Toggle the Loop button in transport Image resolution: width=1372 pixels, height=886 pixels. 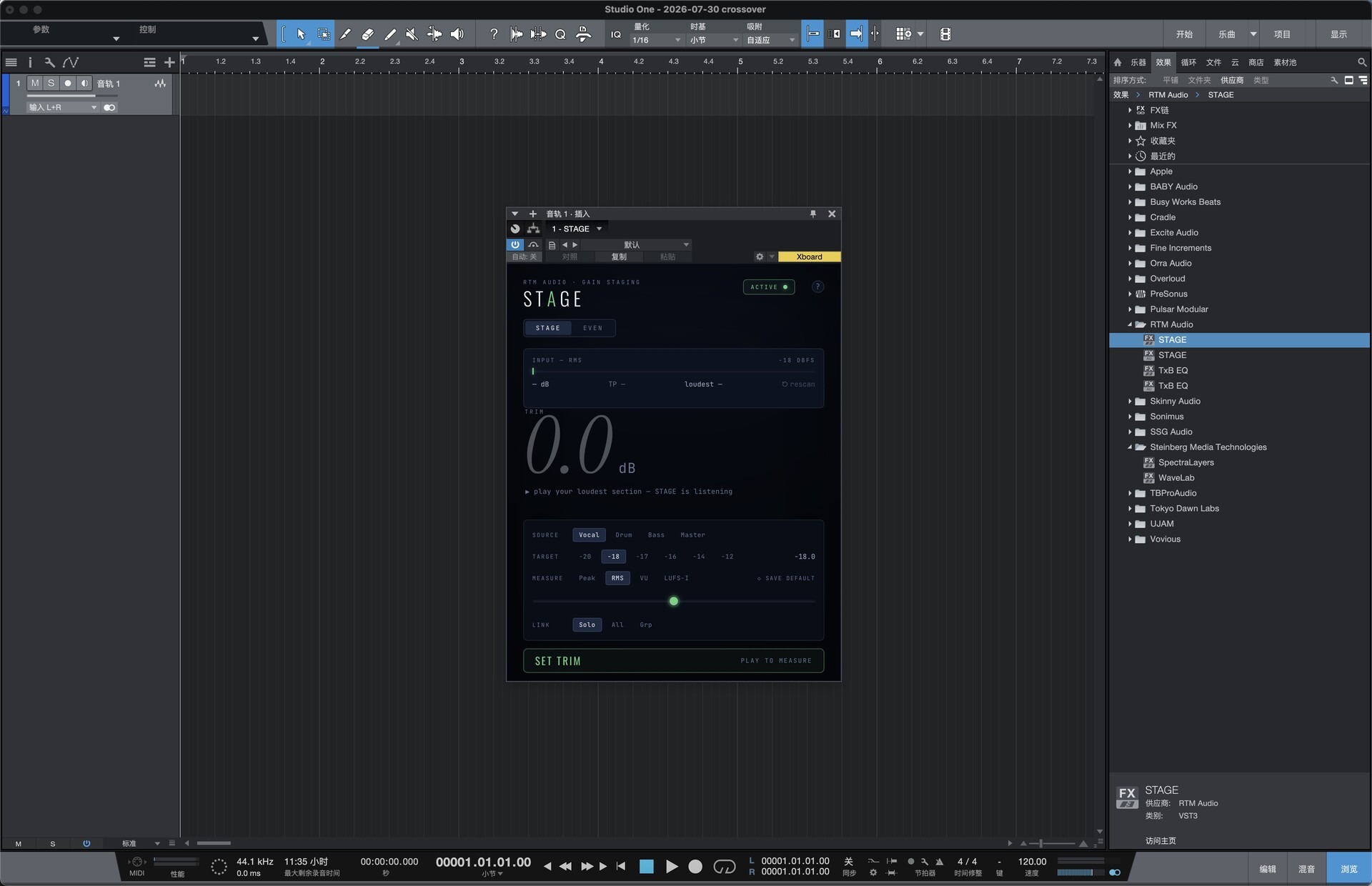(x=724, y=866)
